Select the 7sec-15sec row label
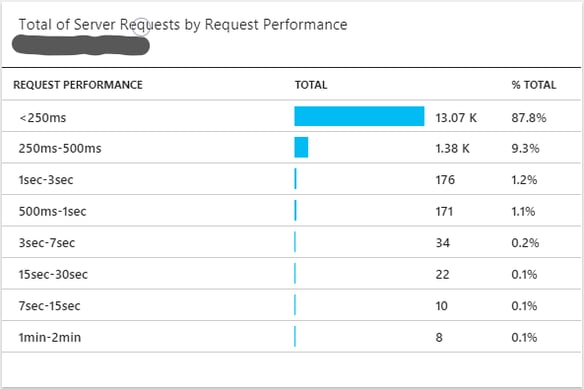 50,306
